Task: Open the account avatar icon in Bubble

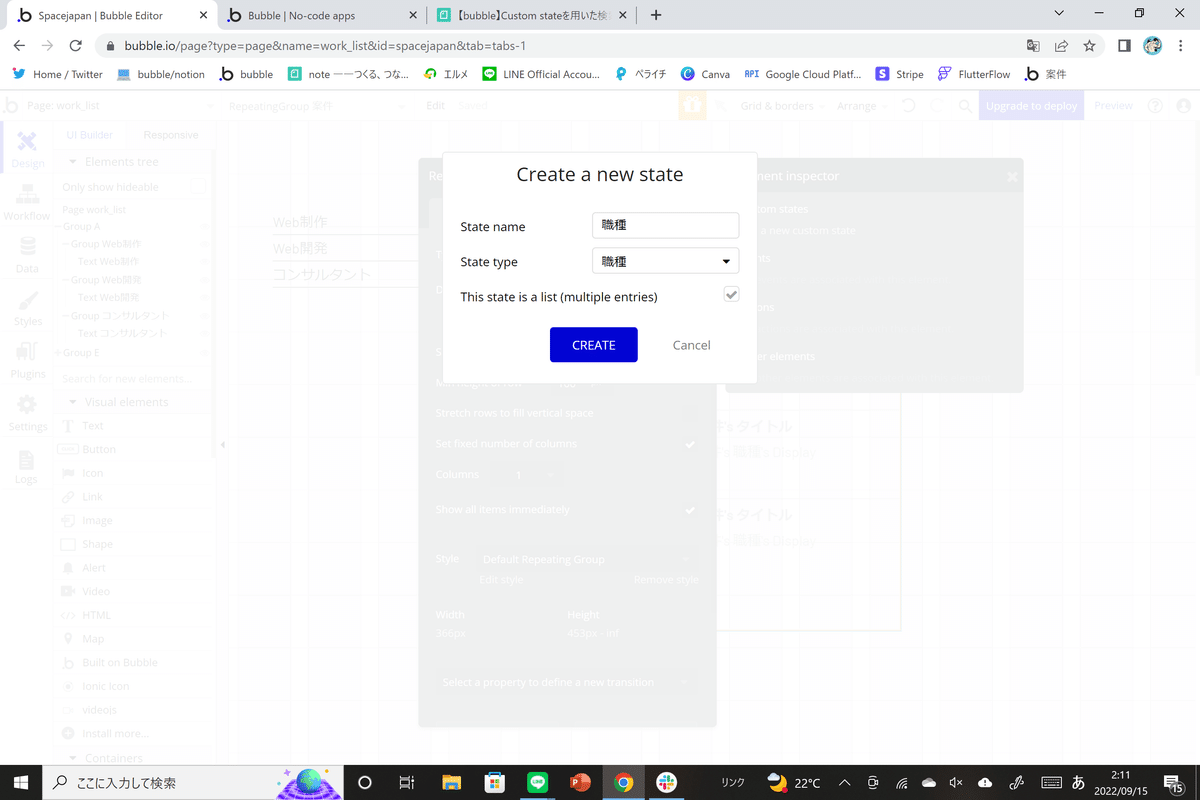Action: pyautogui.click(x=1185, y=106)
